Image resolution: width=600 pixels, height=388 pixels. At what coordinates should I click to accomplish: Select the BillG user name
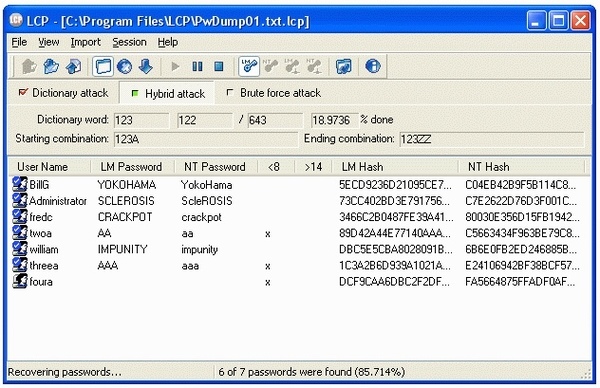click(x=39, y=185)
